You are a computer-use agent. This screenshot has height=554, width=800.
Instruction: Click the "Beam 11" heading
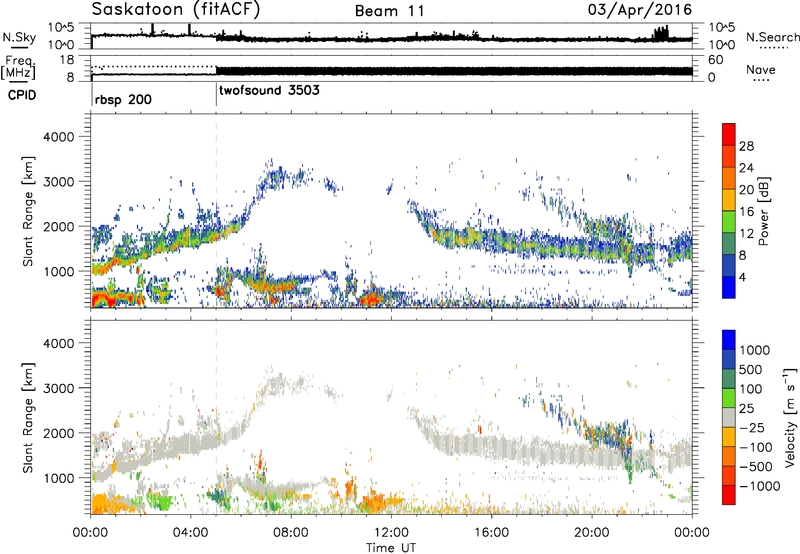[389, 11]
